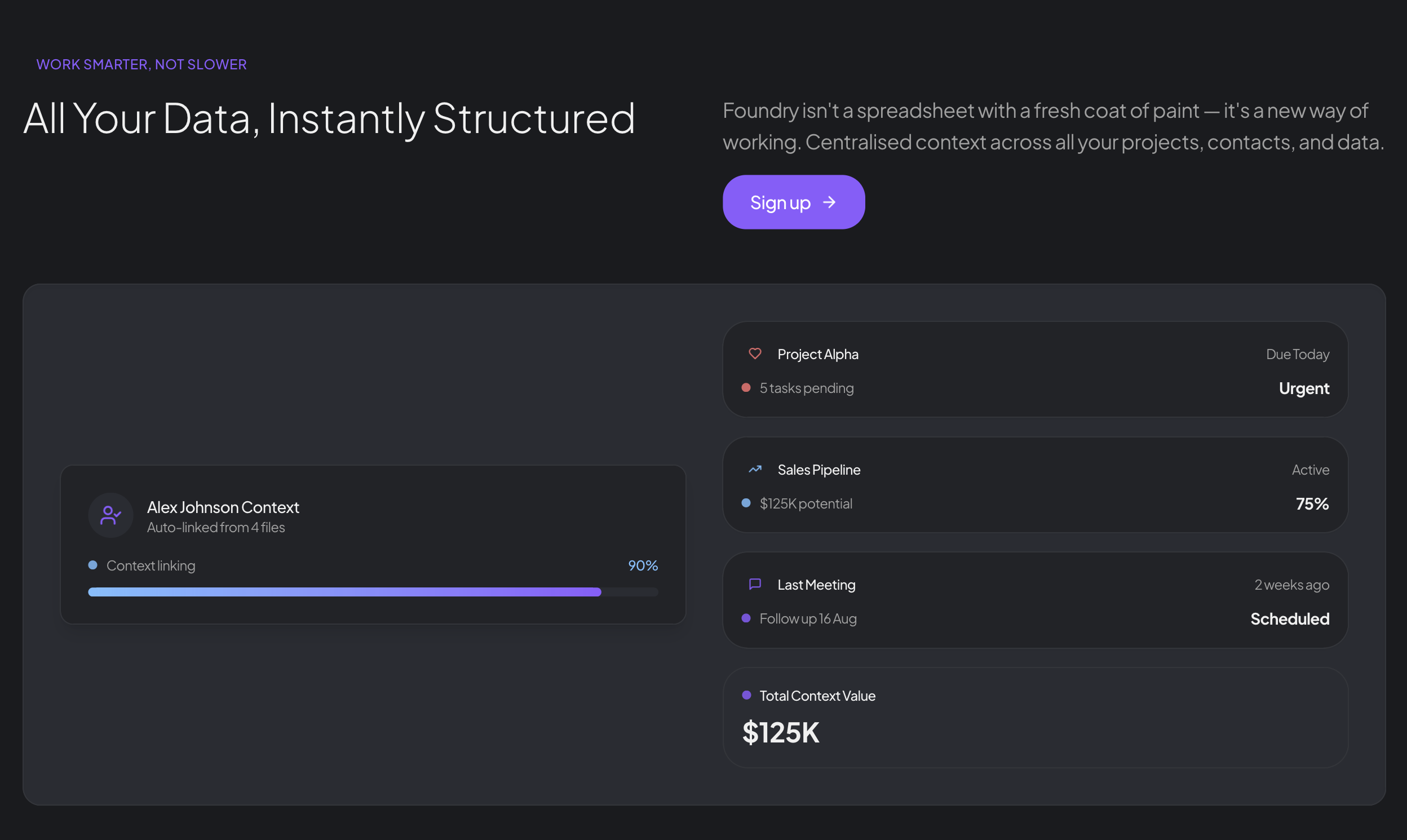Screen dimensions: 1407x840
Task: Click the "90%" progress value
Action: click(643, 565)
